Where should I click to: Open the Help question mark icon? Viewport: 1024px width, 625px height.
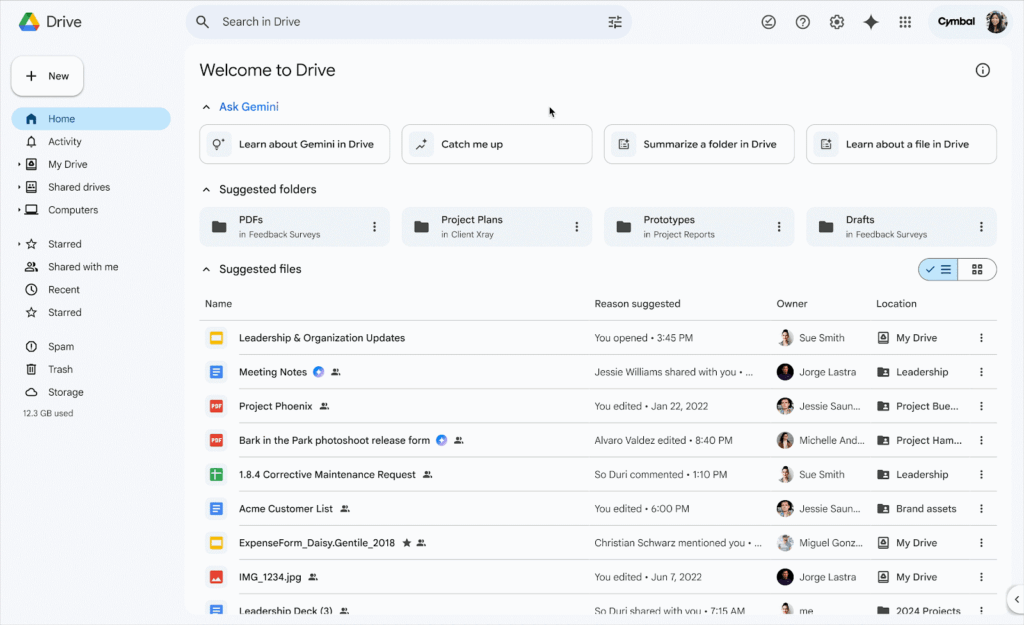(803, 22)
